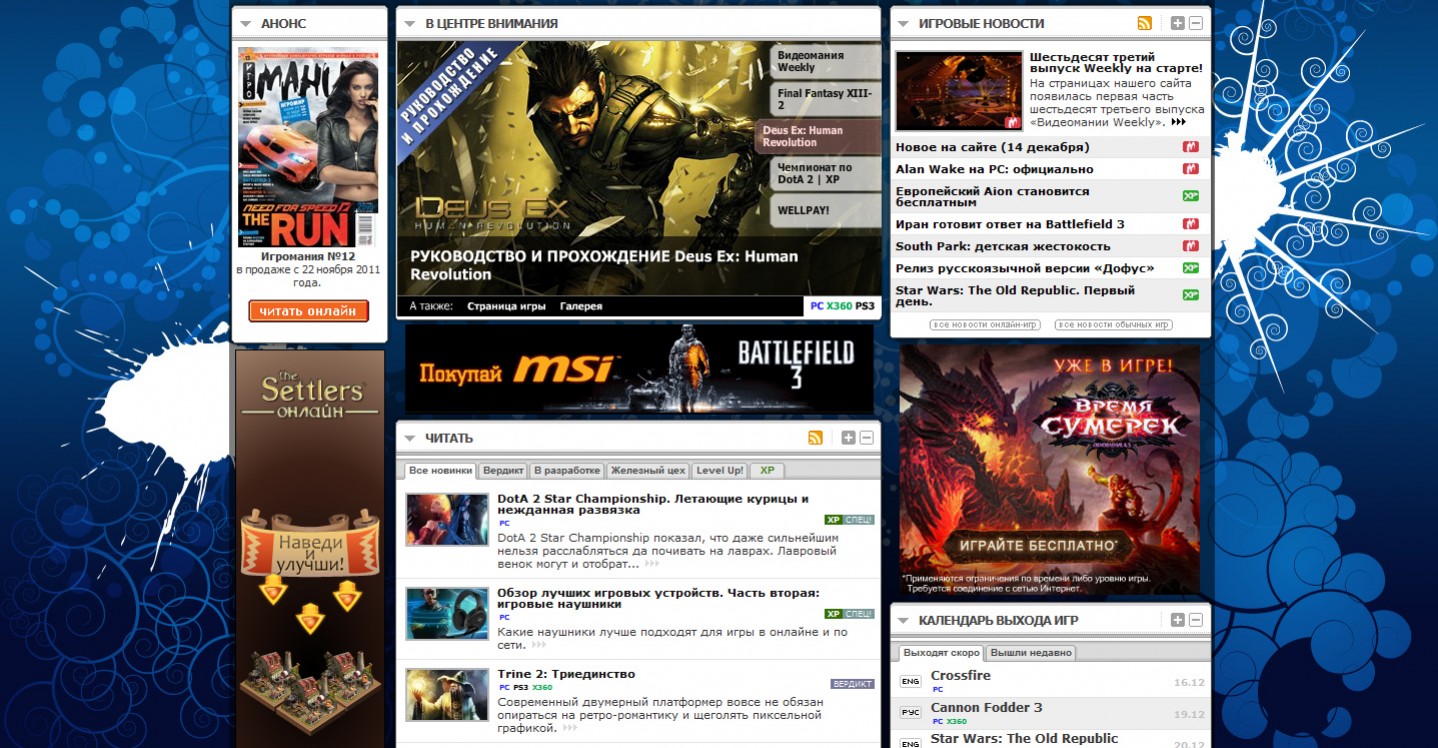Click the green XP icon beside Европейский Aion news
The width and height of the screenshot is (1438, 748).
(x=1190, y=196)
